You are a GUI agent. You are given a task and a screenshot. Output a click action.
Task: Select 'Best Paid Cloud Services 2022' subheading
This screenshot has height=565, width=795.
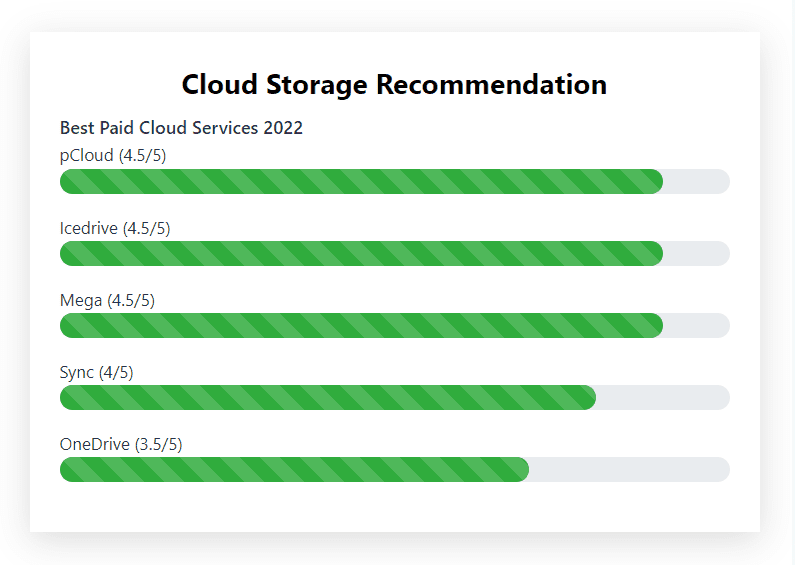[181, 128]
